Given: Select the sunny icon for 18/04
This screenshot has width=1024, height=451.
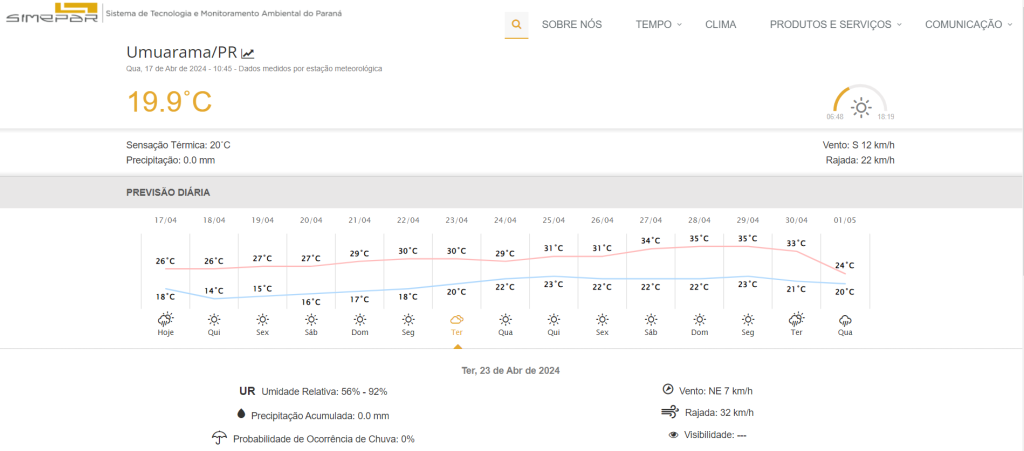Looking at the screenshot, I should click(214, 319).
